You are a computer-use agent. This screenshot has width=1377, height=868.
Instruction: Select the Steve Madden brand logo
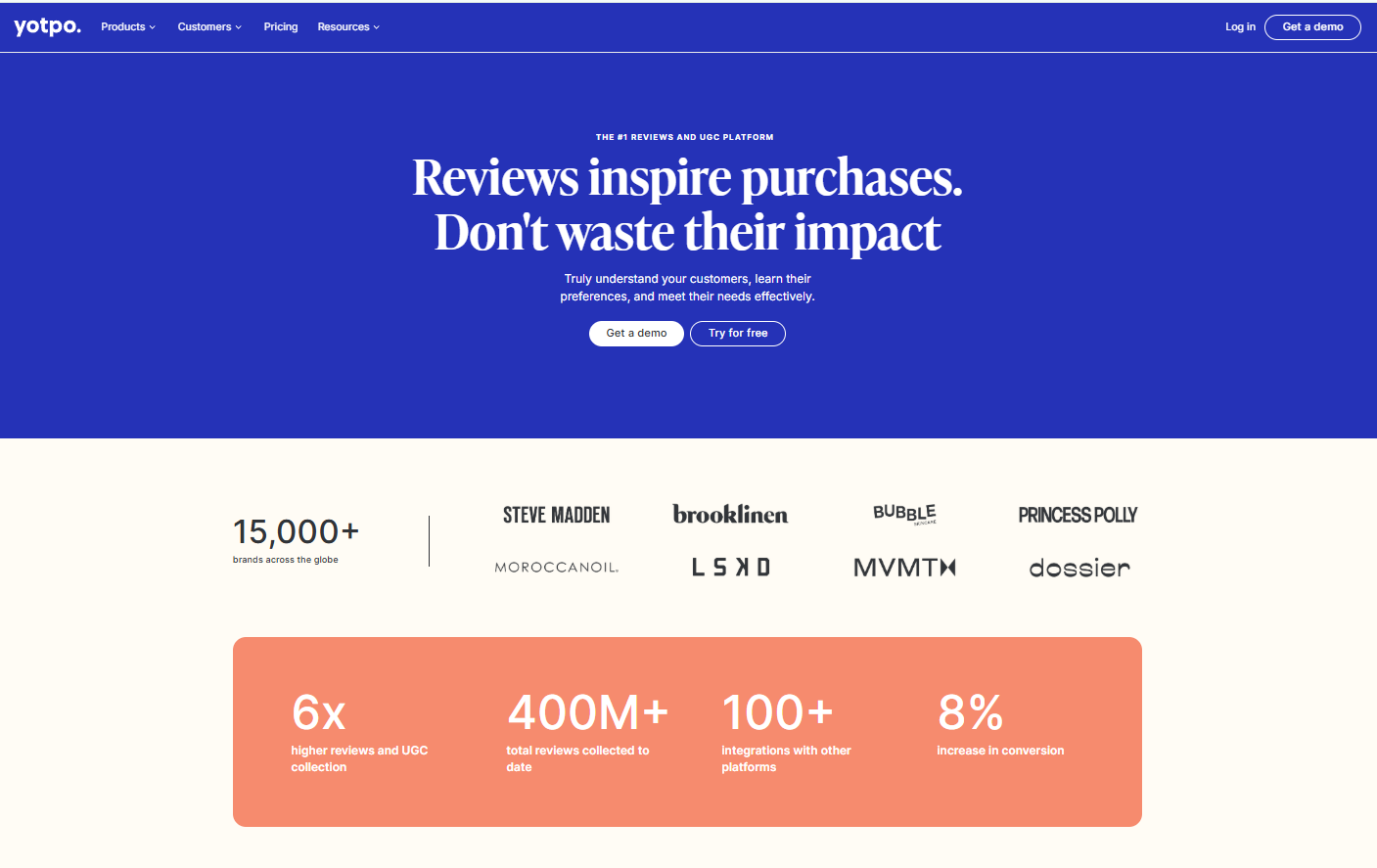point(556,514)
